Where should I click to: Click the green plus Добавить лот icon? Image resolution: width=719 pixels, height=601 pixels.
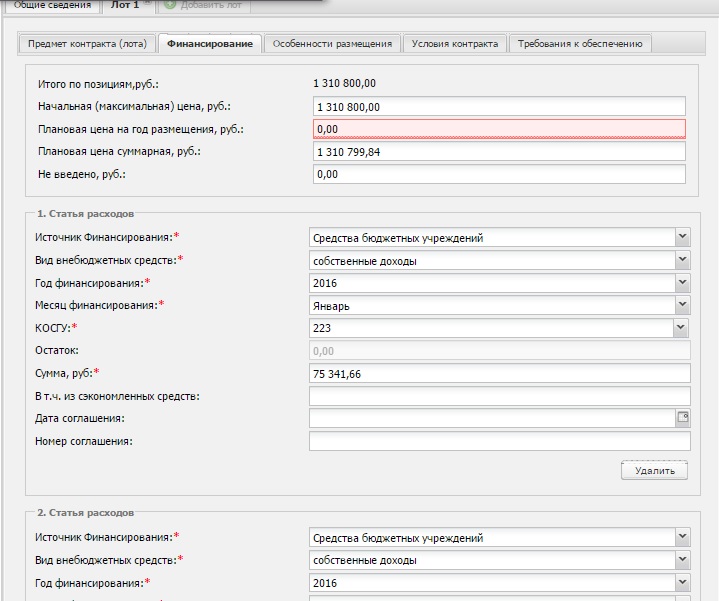point(170,6)
